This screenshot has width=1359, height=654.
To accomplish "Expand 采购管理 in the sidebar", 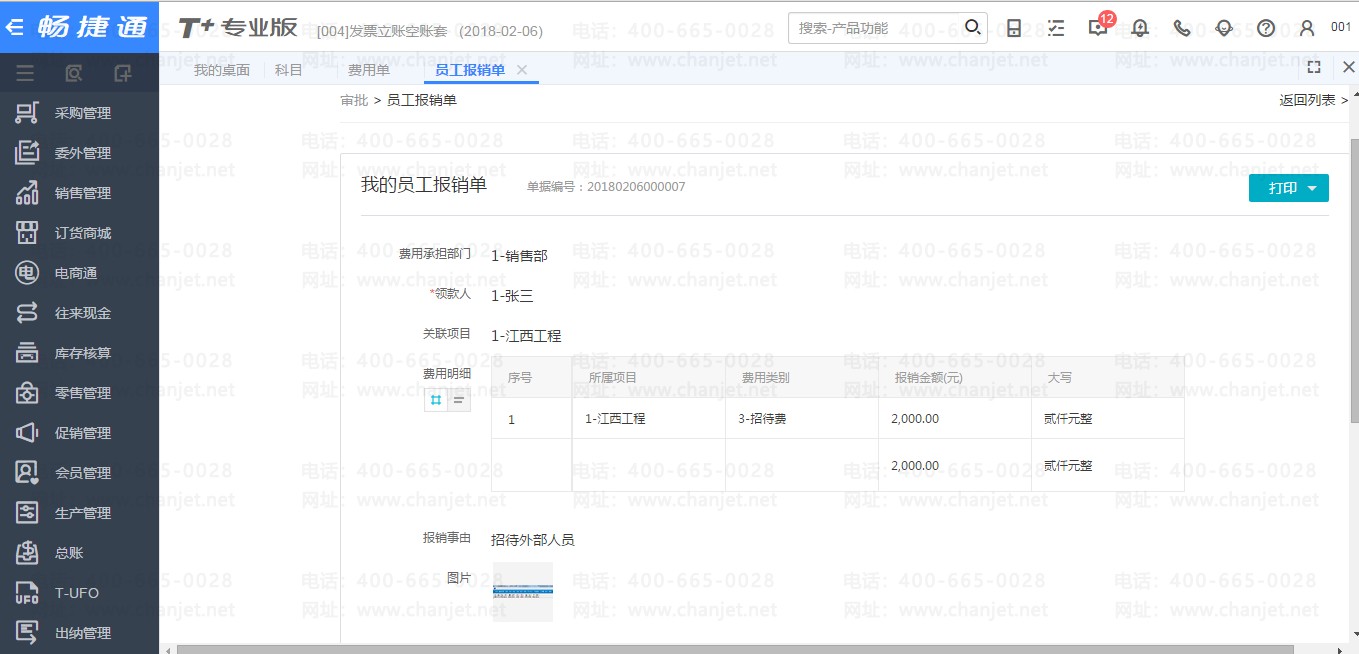I will [82, 113].
